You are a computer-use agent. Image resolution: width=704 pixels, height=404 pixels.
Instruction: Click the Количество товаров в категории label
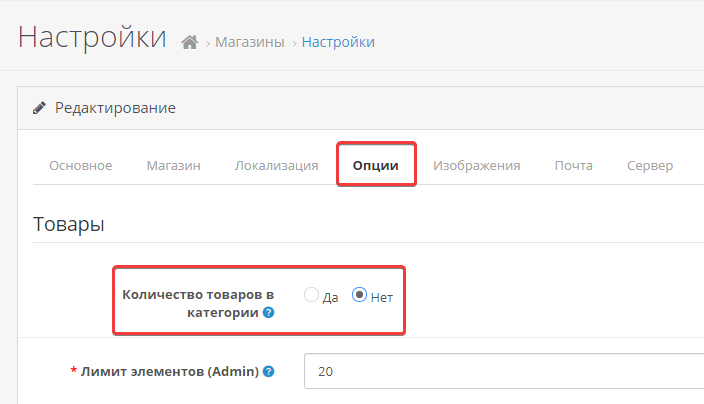(197, 303)
